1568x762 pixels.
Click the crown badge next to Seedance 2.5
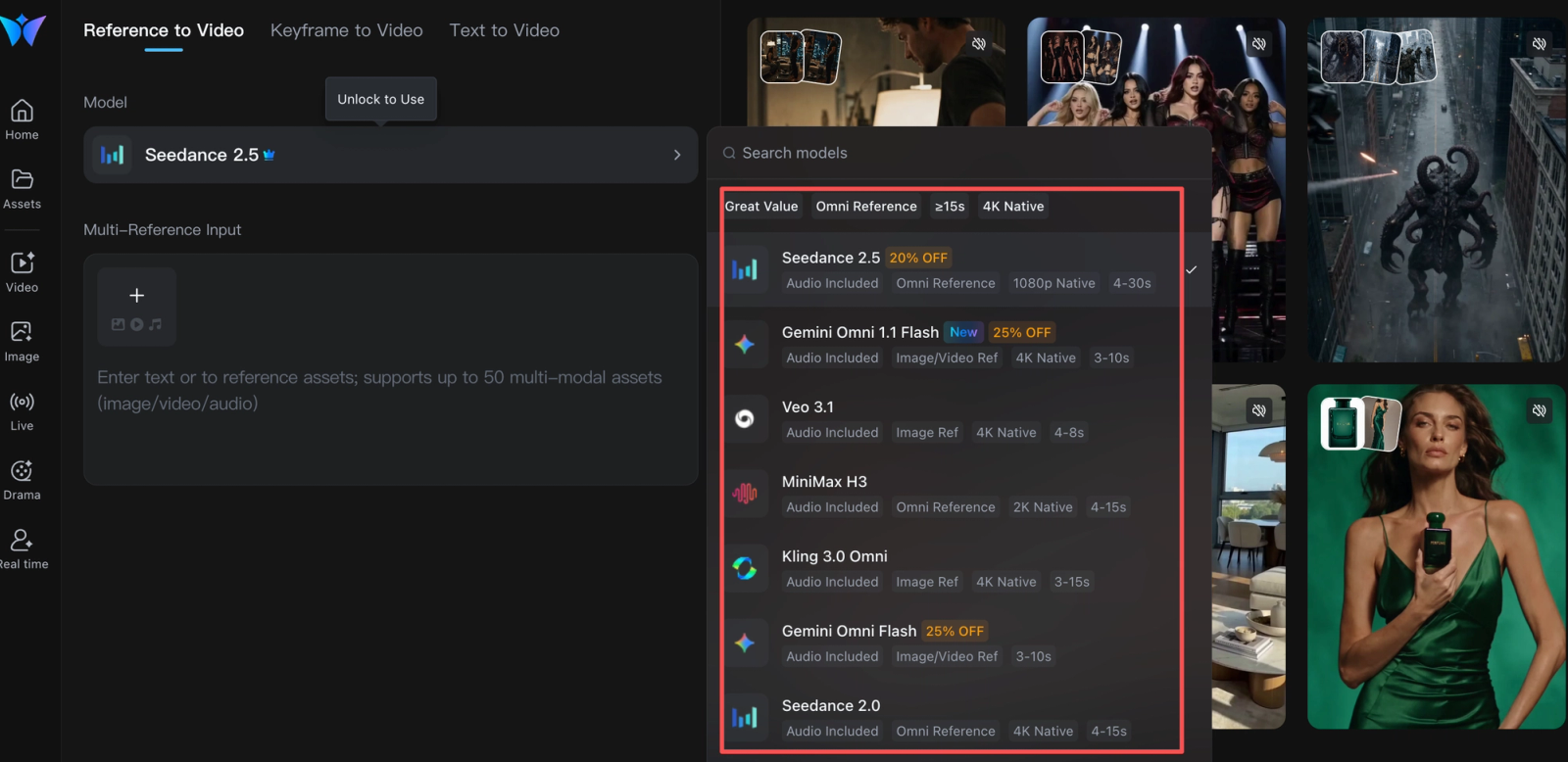pos(269,155)
